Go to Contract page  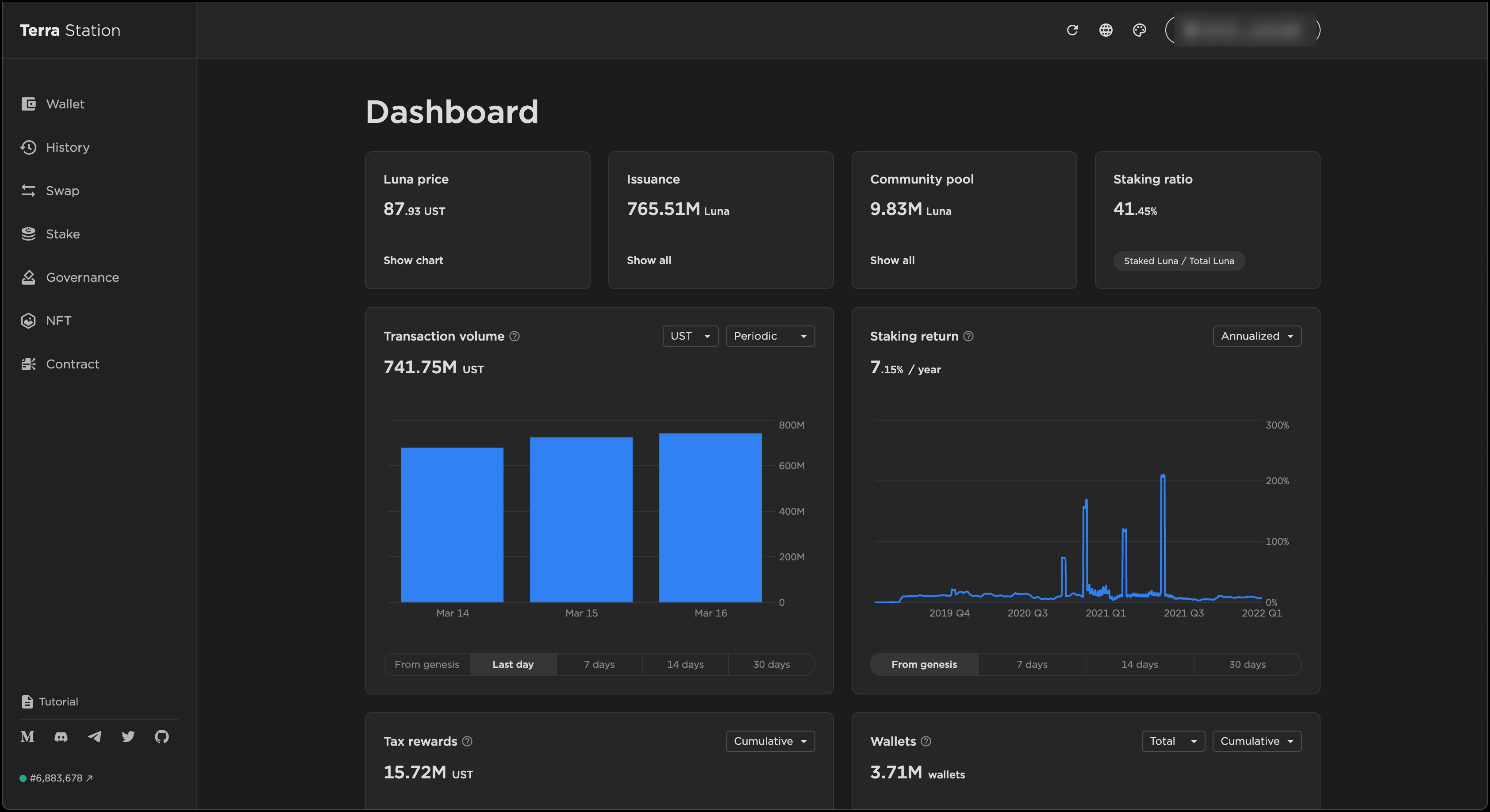[73, 364]
